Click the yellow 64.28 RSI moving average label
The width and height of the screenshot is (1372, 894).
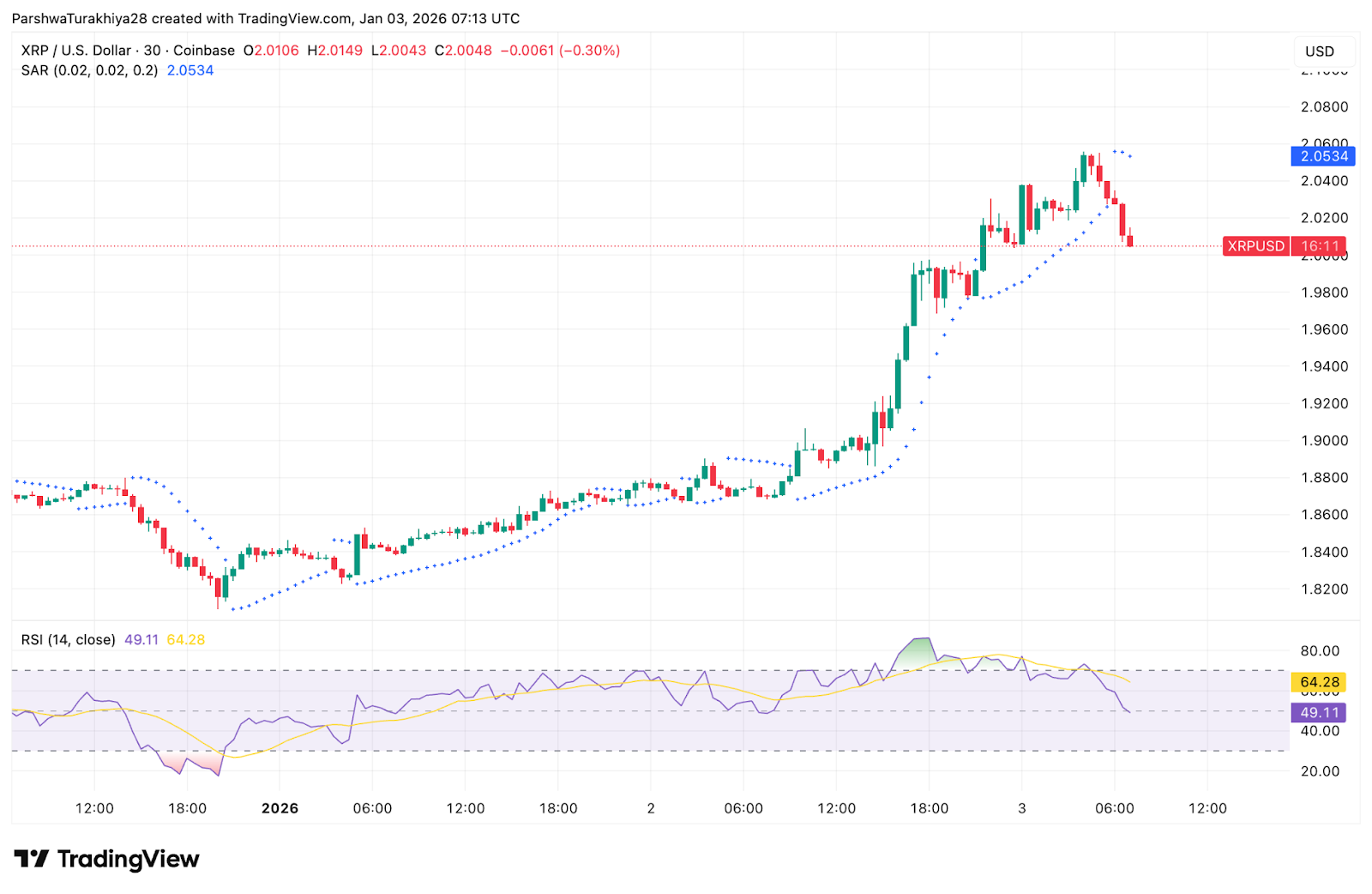coord(1321,680)
